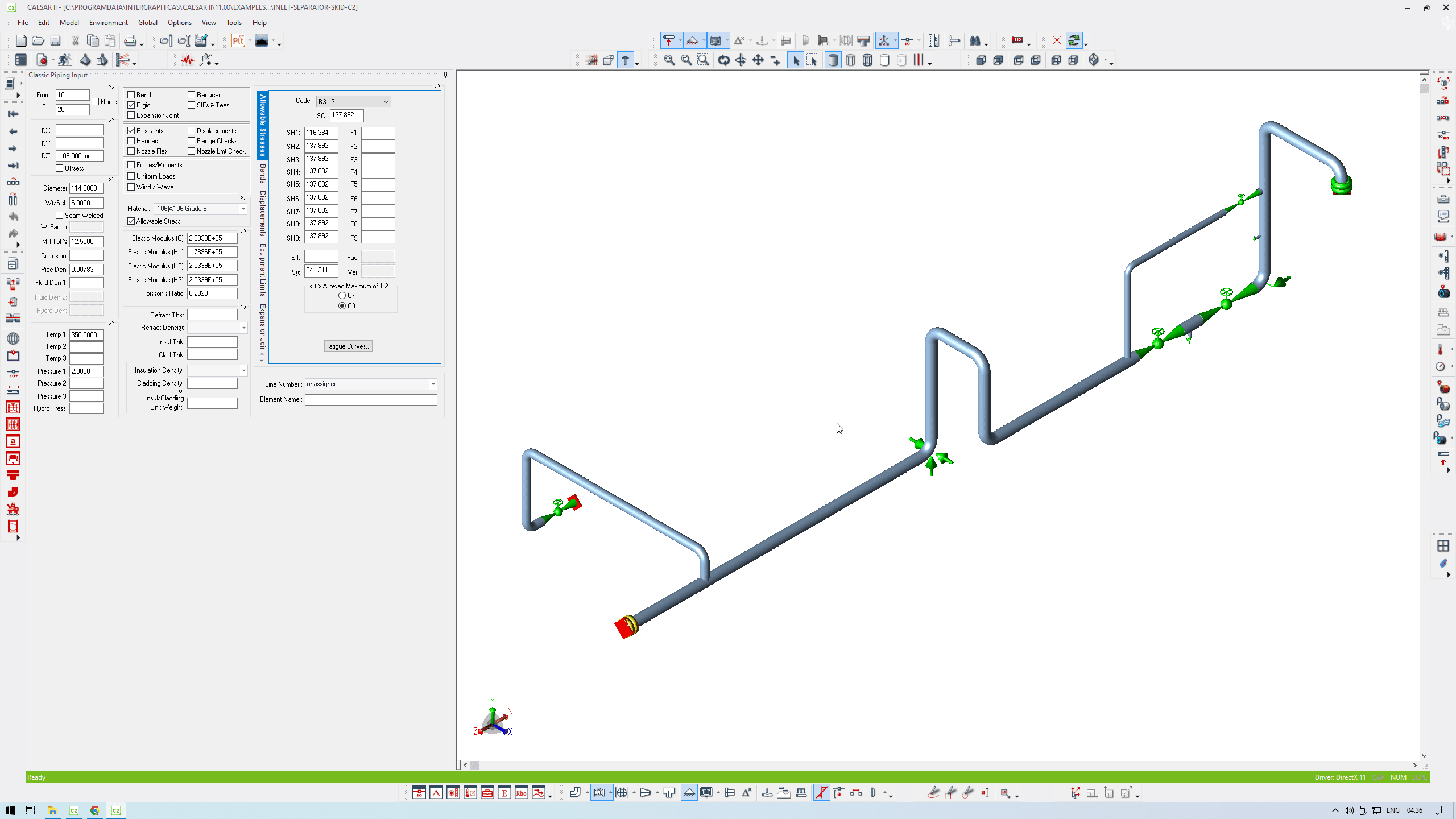Check the Hangers checkbox
This screenshot has height=819, width=1456.
(x=131, y=140)
